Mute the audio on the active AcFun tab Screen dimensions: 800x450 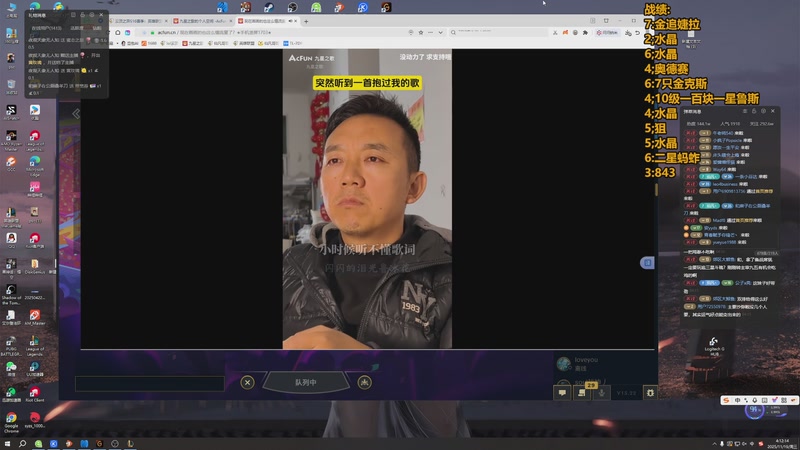pyautogui.click(x=290, y=21)
